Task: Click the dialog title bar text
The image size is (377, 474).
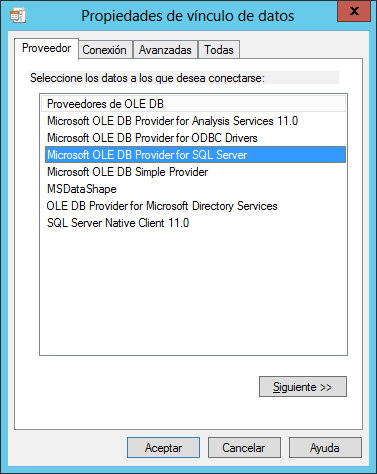Action: coord(188,16)
